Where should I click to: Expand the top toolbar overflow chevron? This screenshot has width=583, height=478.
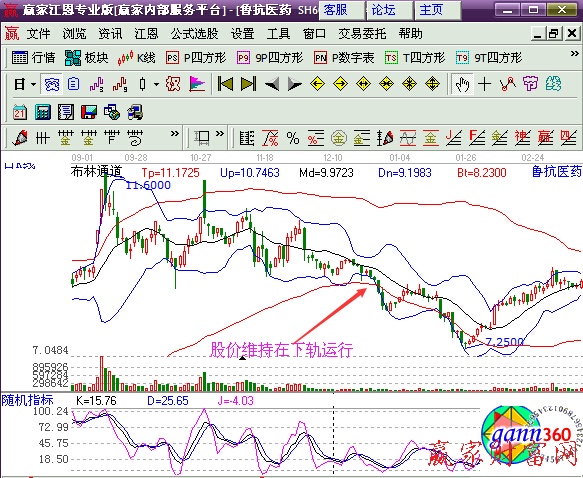575,54
